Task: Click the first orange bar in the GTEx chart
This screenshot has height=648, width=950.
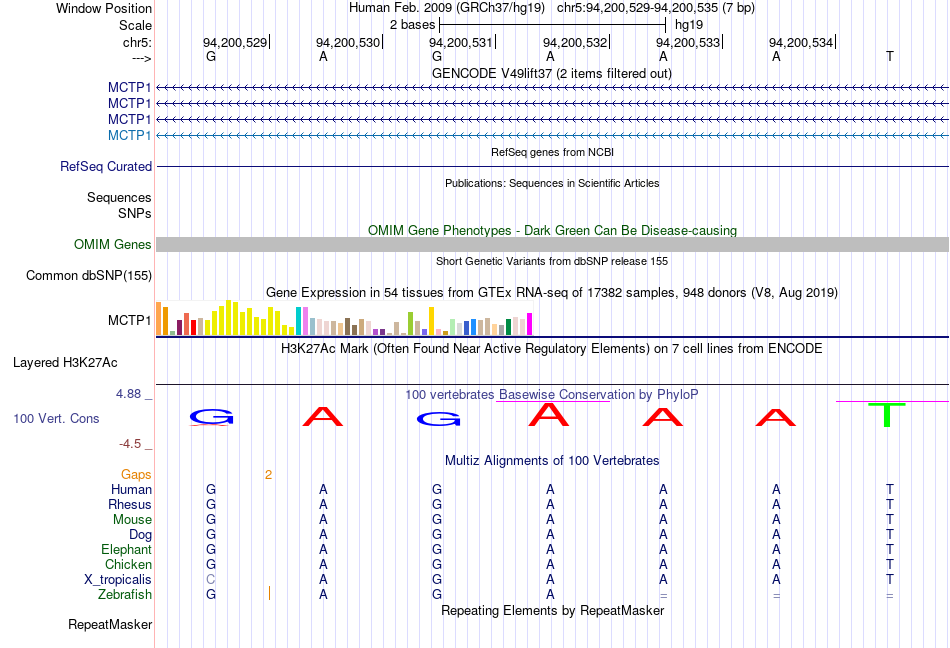Action: click(x=159, y=319)
